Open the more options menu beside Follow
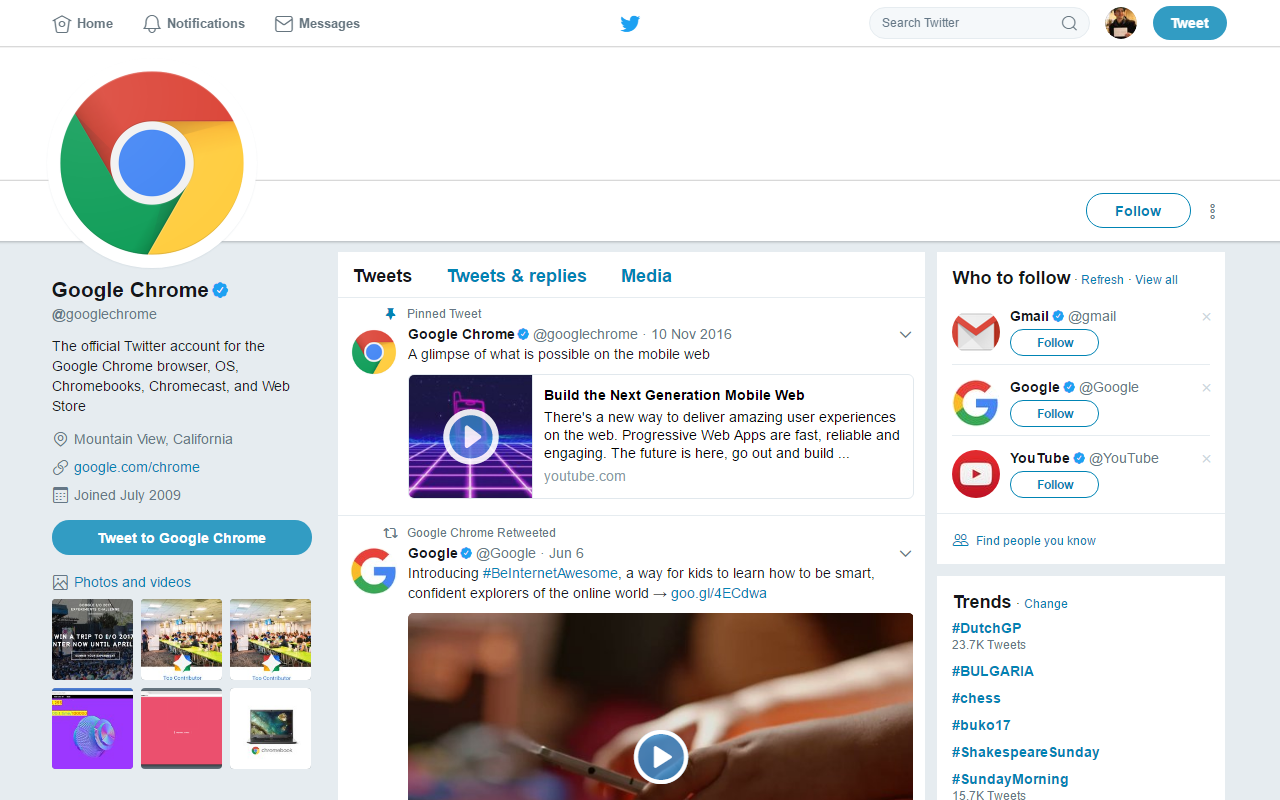 pyautogui.click(x=1212, y=210)
